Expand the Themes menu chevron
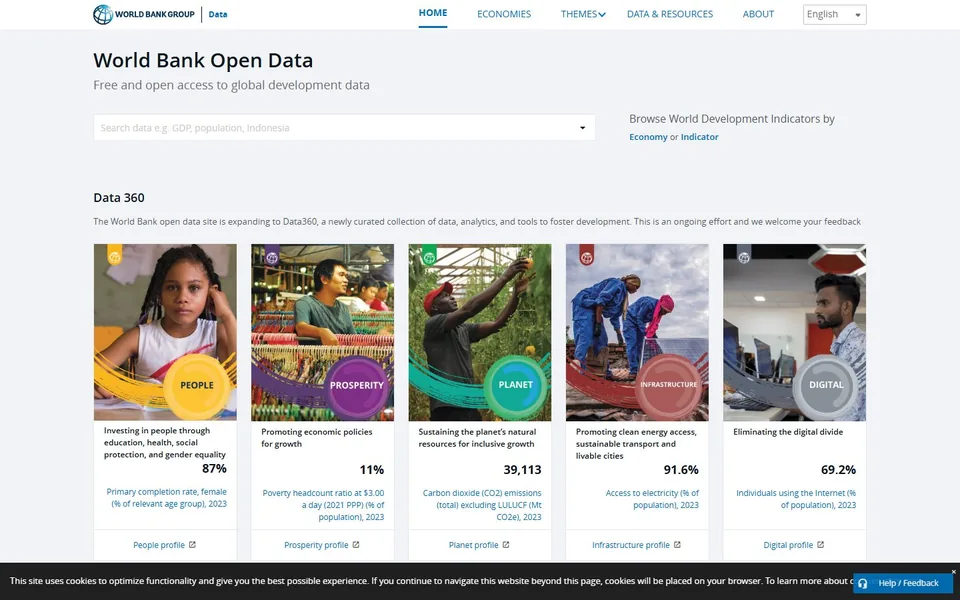The height and width of the screenshot is (600, 960). pos(602,15)
